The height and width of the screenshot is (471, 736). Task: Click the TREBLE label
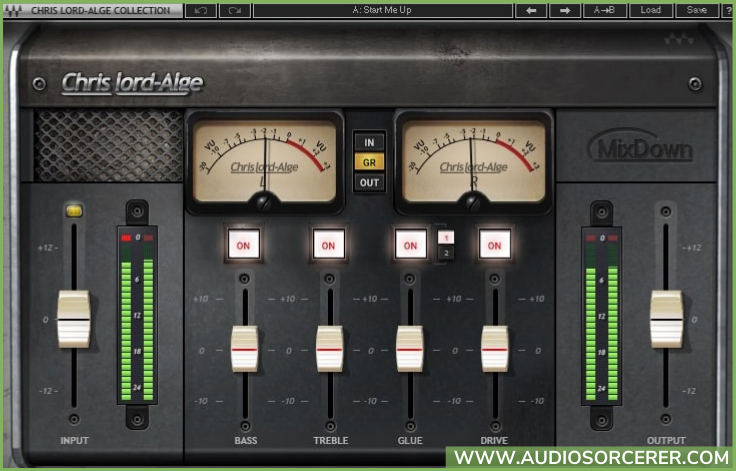coord(331,440)
